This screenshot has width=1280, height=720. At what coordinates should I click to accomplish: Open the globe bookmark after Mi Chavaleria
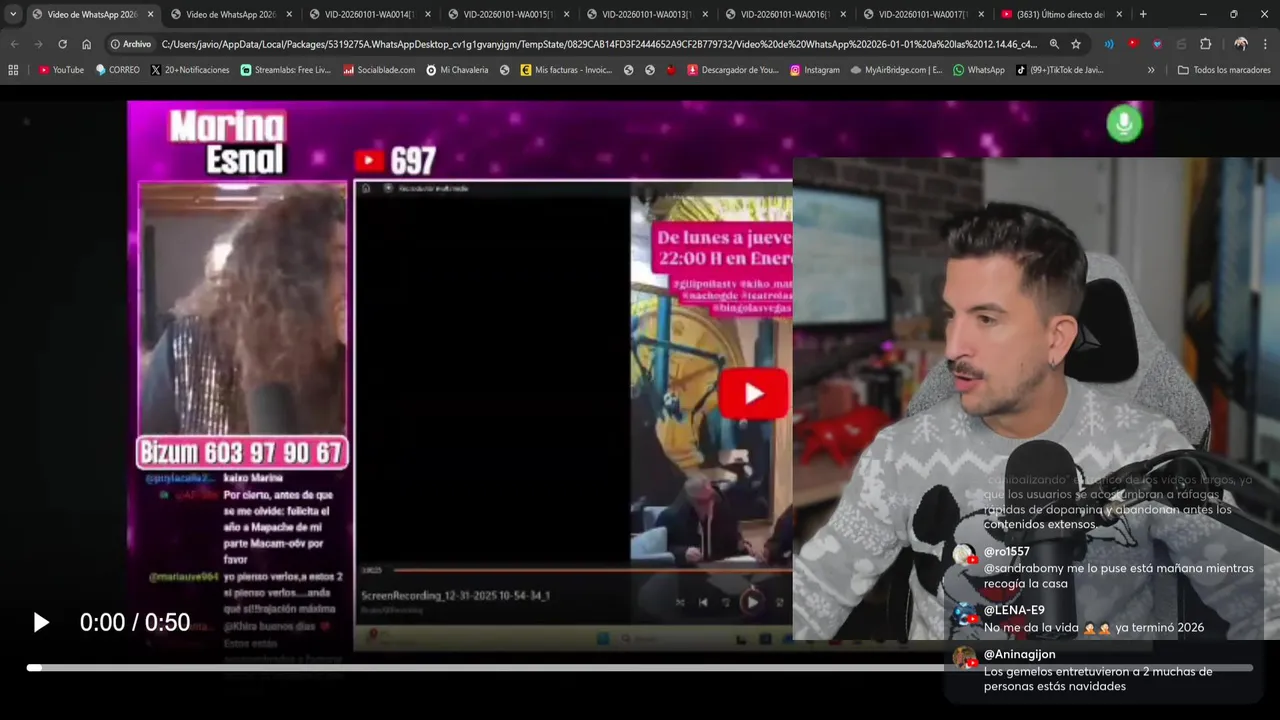click(504, 70)
